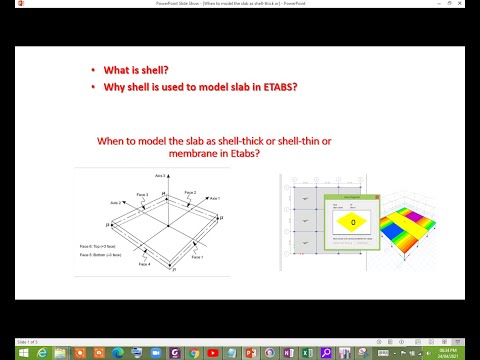
Task: Click the Slide 1 of 5 status indicator
Action: click(x=27, y=342)
